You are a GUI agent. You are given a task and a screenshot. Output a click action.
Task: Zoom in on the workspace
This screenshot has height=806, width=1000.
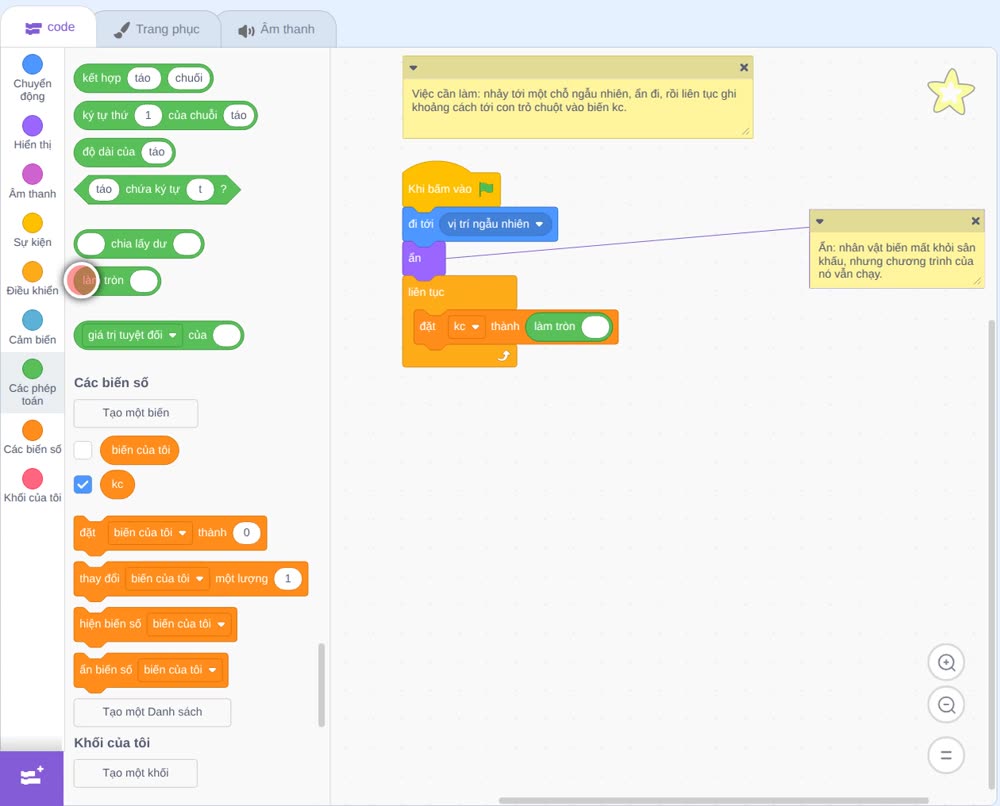[946, 663]
